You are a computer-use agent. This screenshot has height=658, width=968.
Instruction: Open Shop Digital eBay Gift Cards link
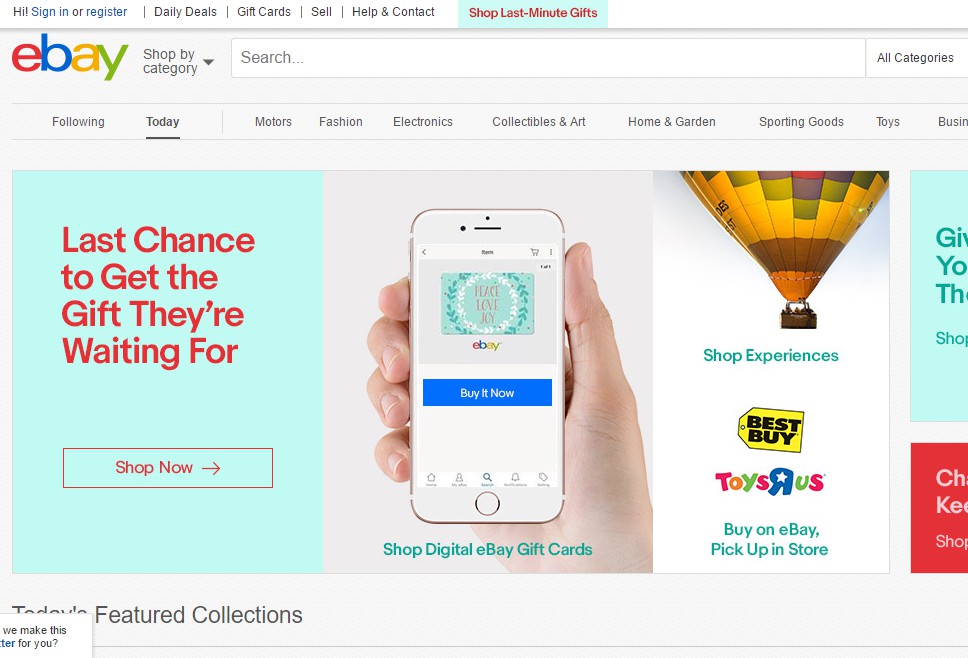point(488,549)
